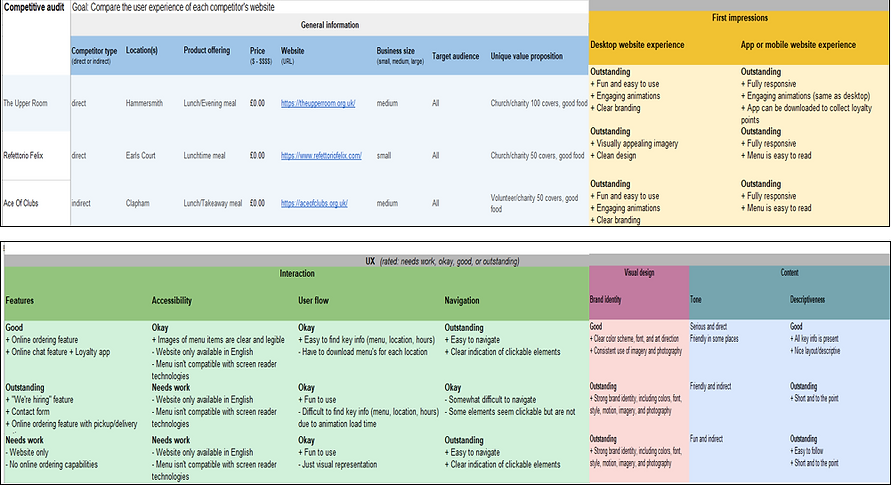This screenshot has height=485, width=891.
Task: Select the 'Hammersmith' location cell
Action: [x=144, y=103]
